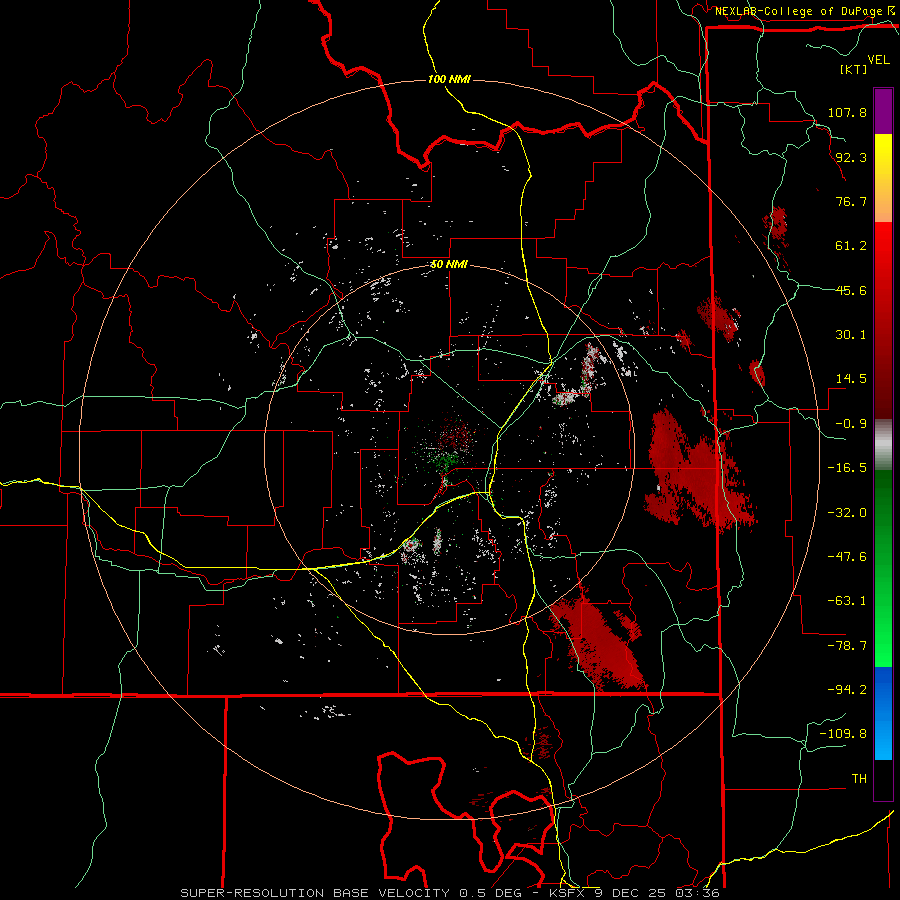The width and height of the screenshot is (900, 900).
Task: Click the purple segment of color bar
Action: 883,112
